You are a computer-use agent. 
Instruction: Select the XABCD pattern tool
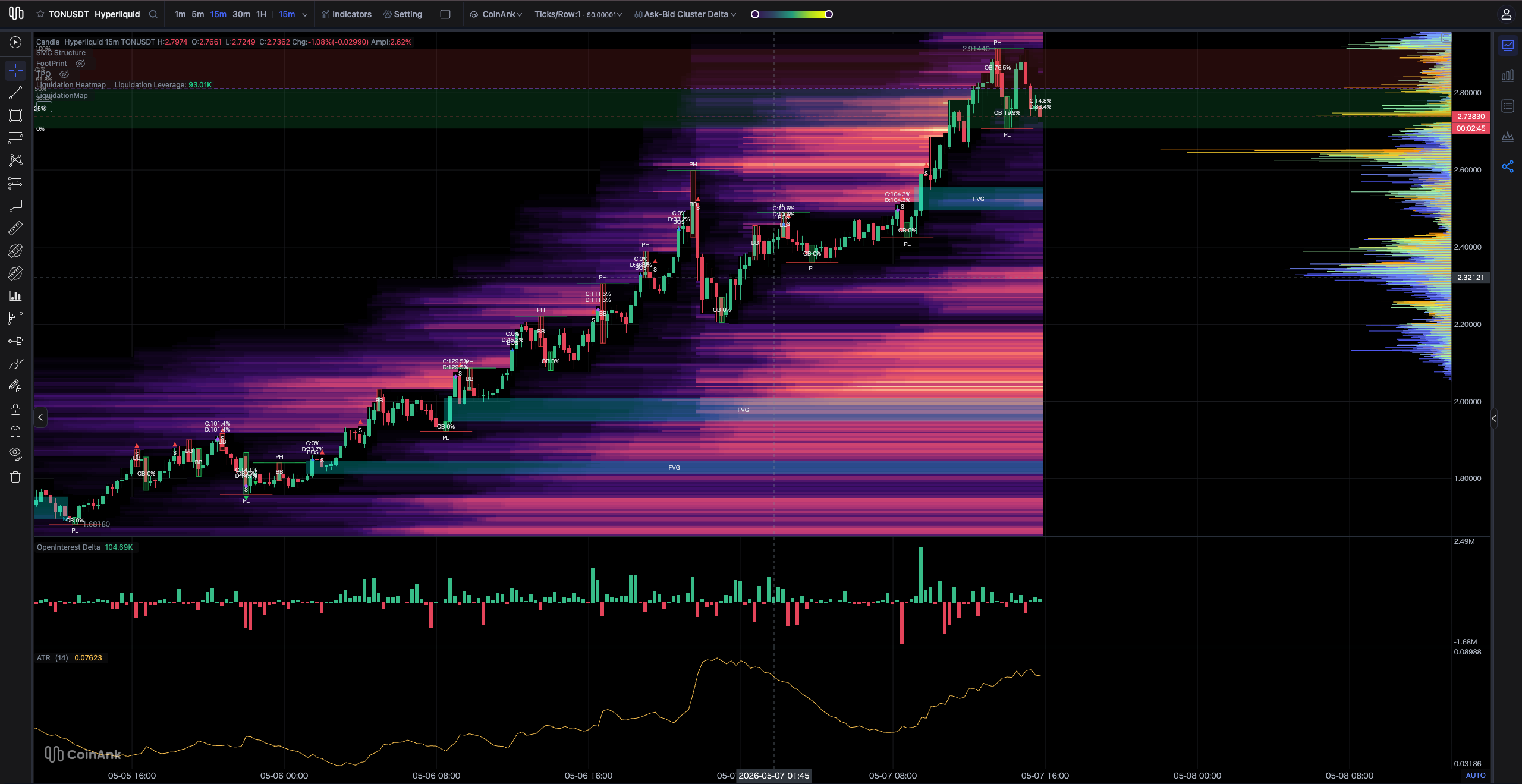click(15, 160)
